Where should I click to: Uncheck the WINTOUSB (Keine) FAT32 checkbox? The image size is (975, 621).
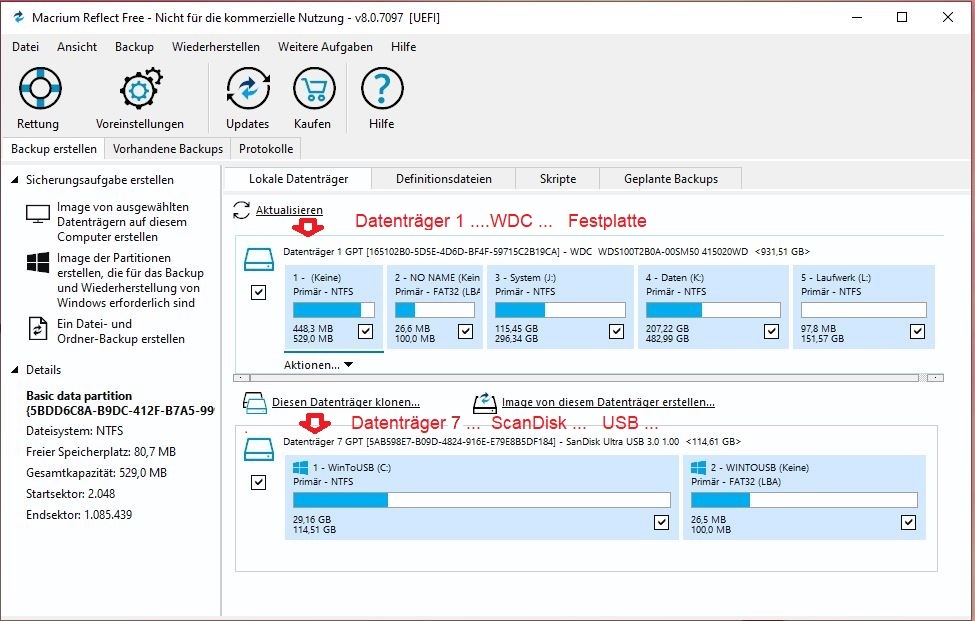[x=908, y=522]
